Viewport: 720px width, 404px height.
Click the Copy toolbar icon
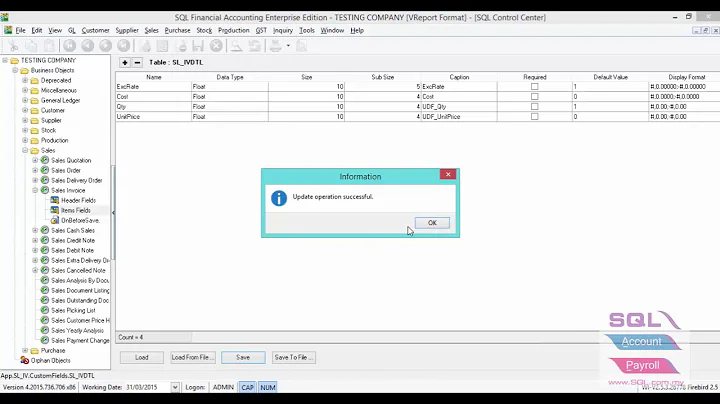[x=31, y=46]
